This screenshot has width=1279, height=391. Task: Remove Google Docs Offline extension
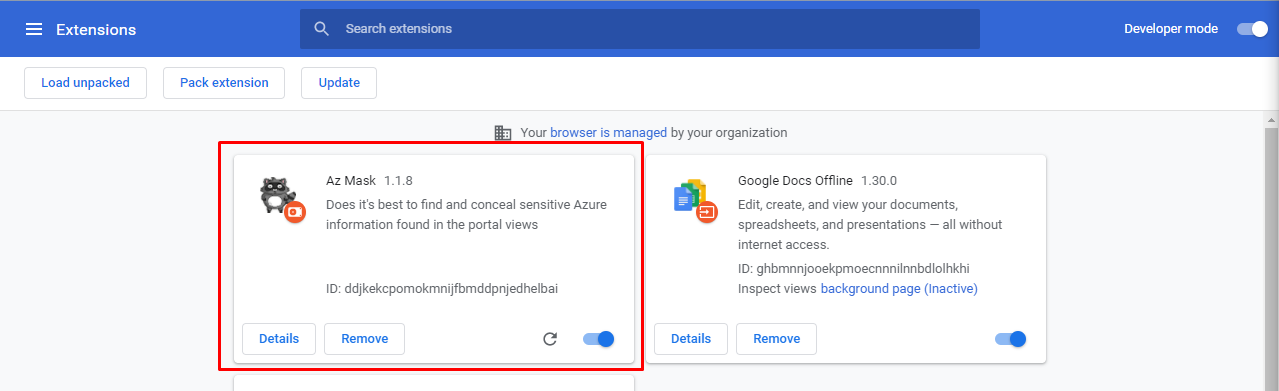point(776,339)
